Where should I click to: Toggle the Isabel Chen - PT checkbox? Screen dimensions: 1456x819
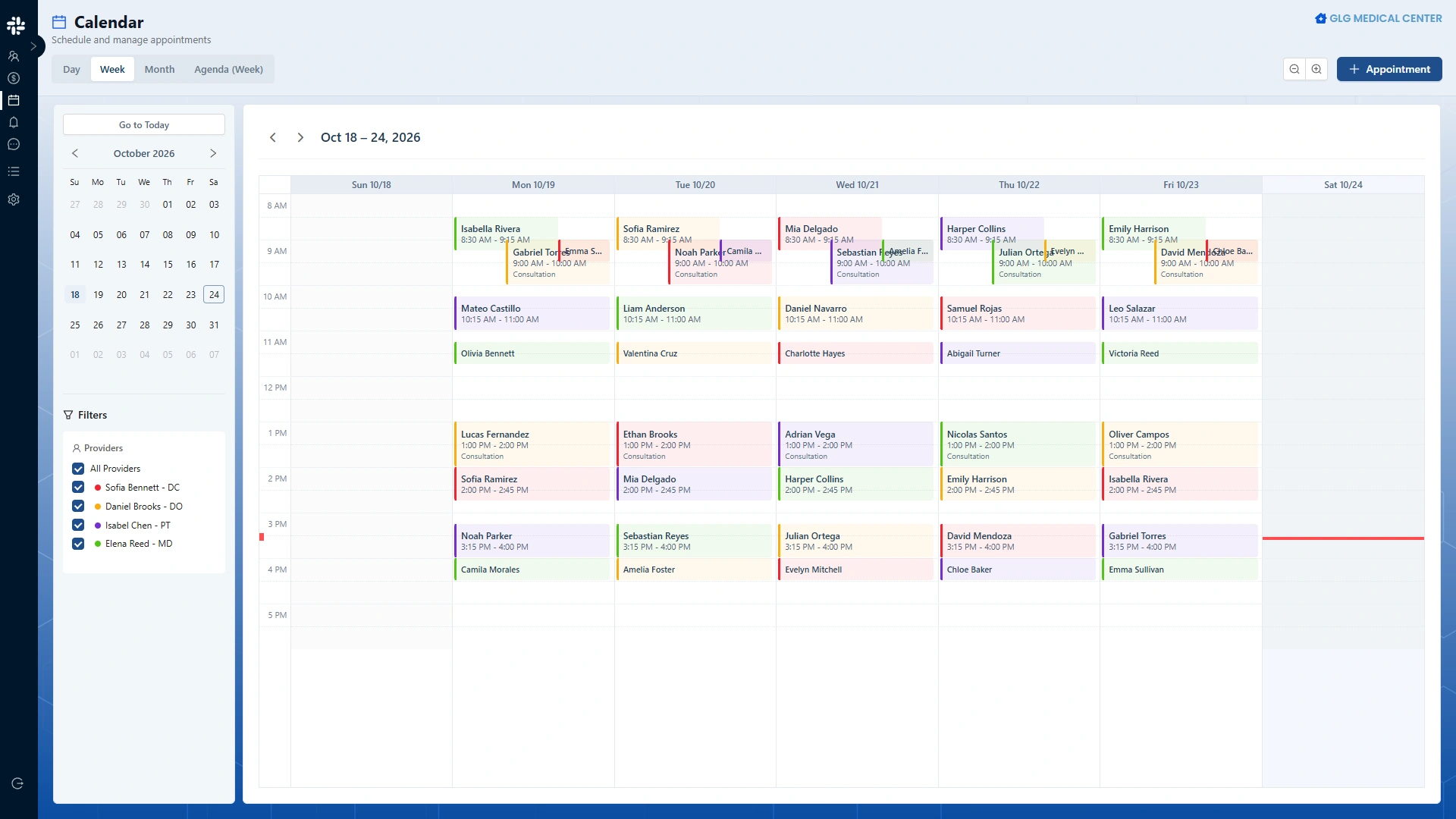(x=78, y=525)
